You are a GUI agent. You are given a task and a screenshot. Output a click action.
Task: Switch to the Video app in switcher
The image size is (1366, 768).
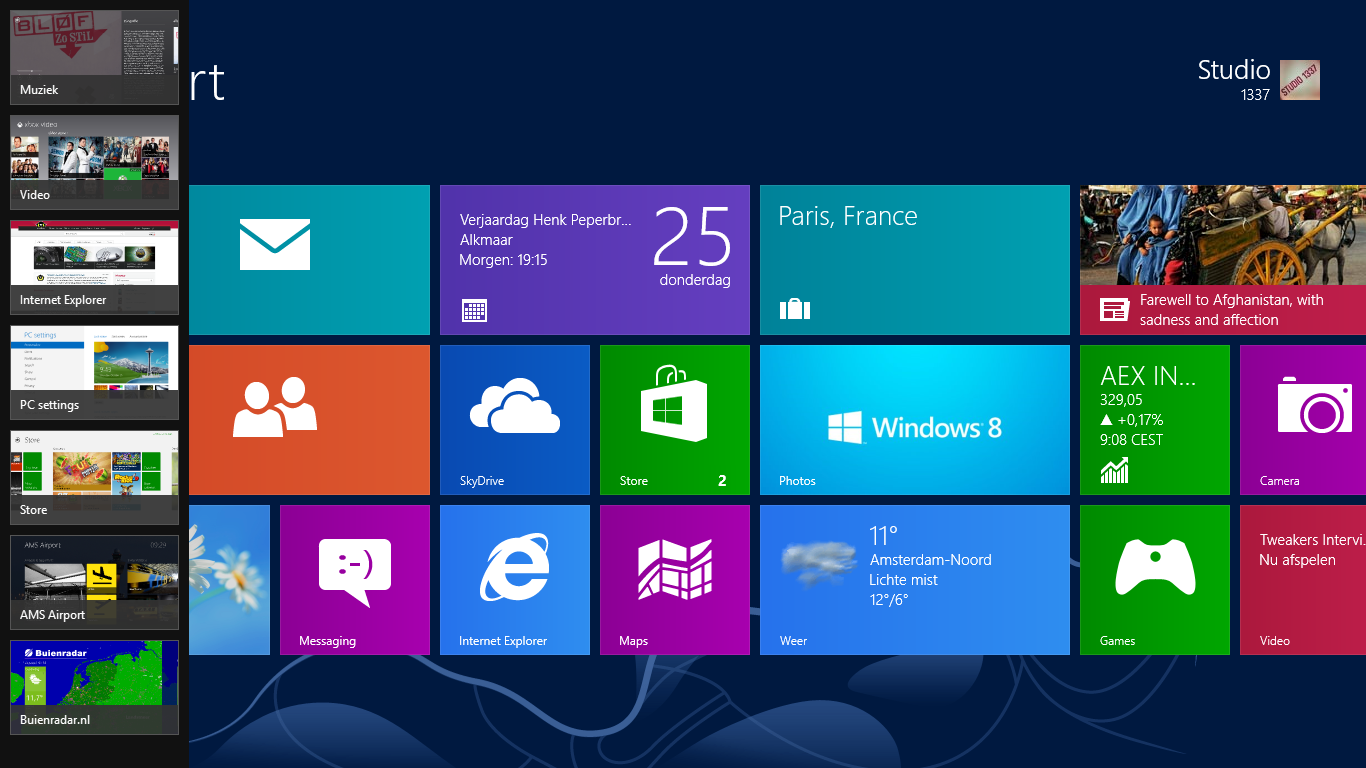(x=94, y=162)
